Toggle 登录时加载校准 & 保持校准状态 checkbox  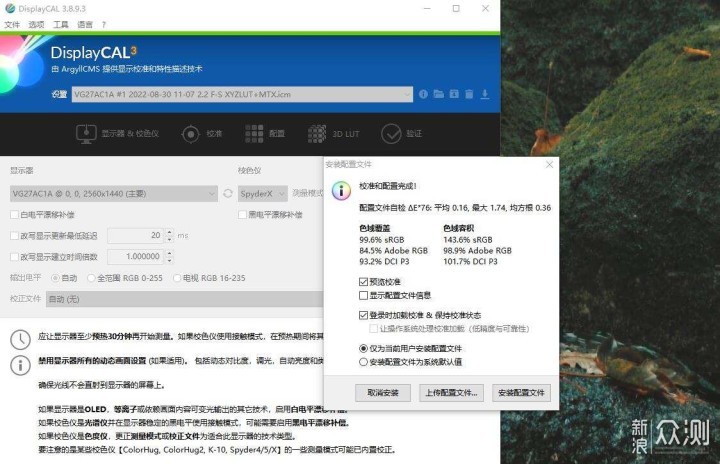point(363,315)
